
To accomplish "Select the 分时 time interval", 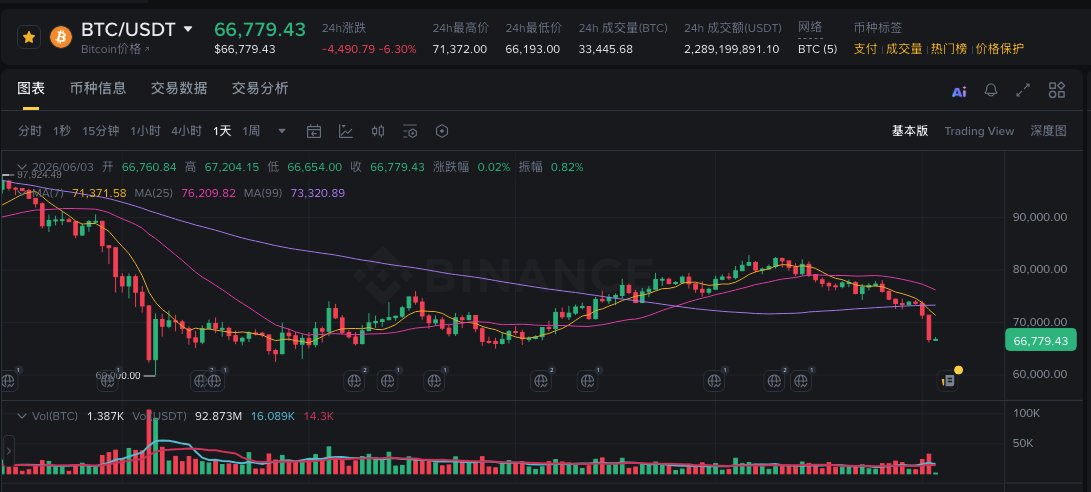I will pyautogui.click(x=30, y=131).
